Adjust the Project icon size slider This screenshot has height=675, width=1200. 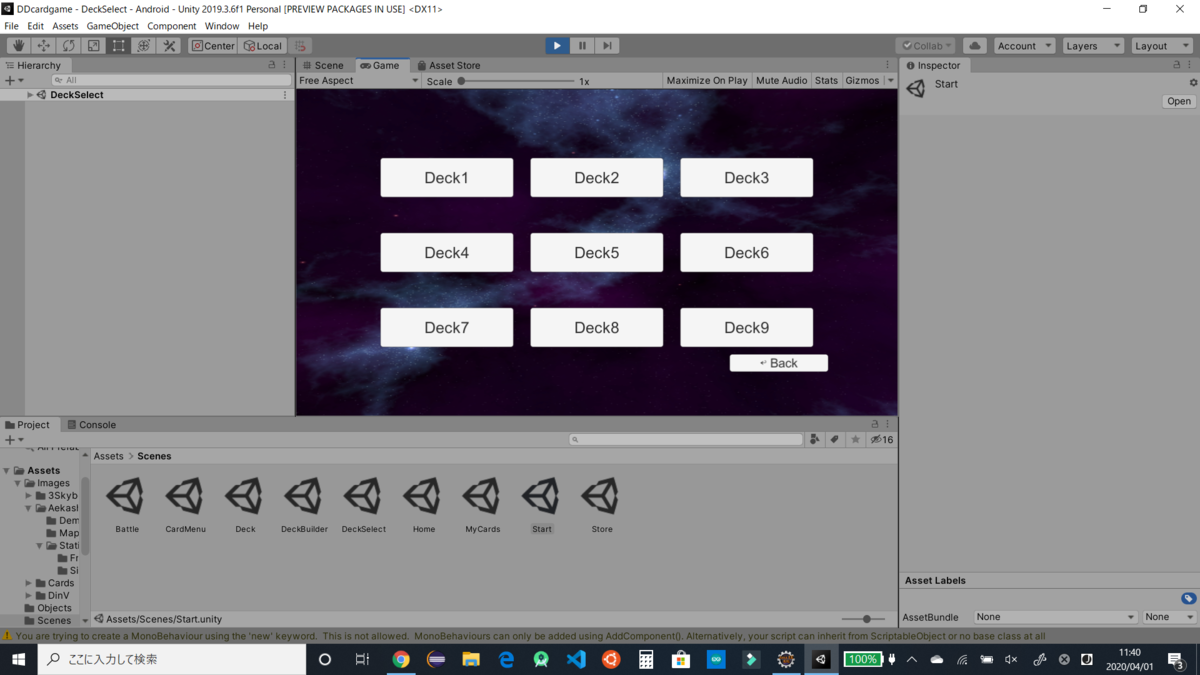tap(865, 619)
